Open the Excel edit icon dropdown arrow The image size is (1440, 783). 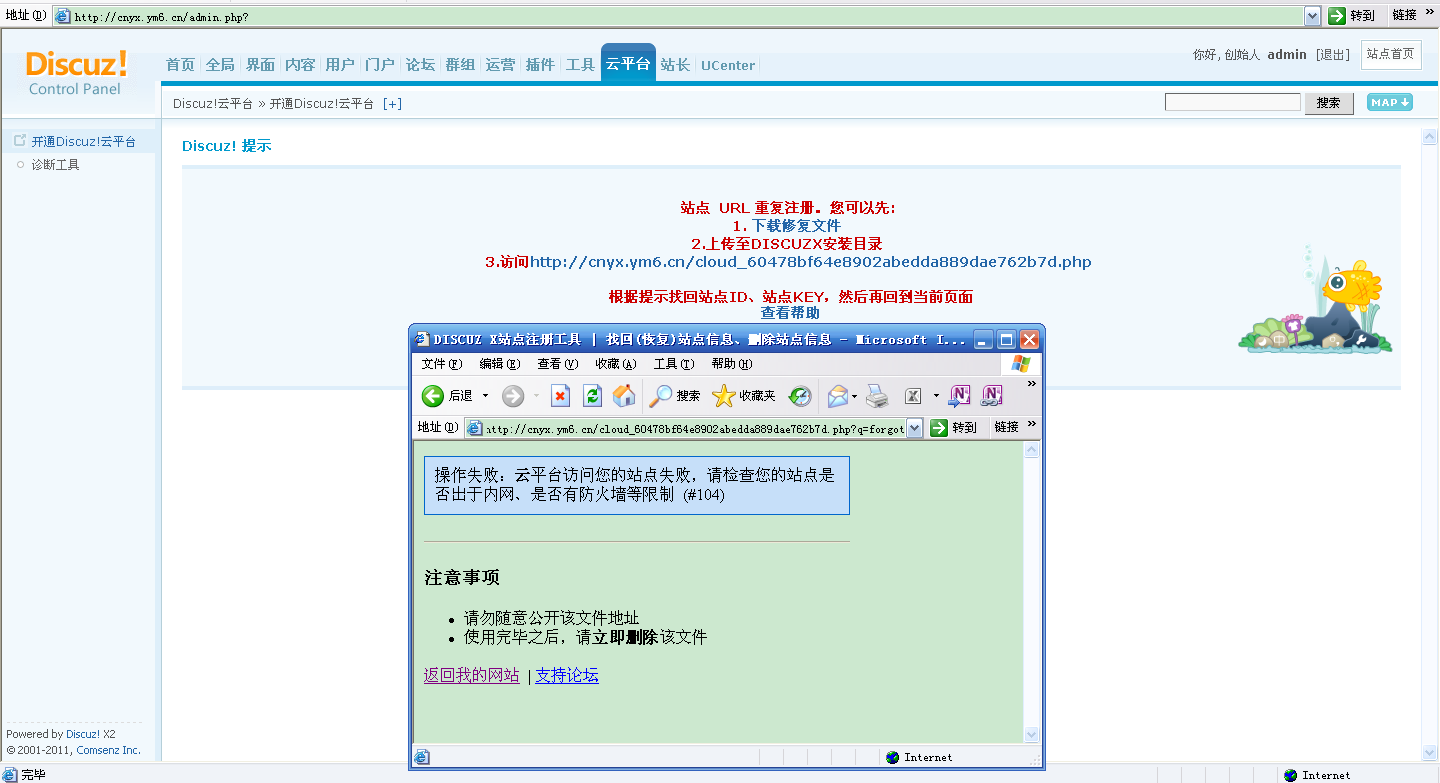click(936, 396)
